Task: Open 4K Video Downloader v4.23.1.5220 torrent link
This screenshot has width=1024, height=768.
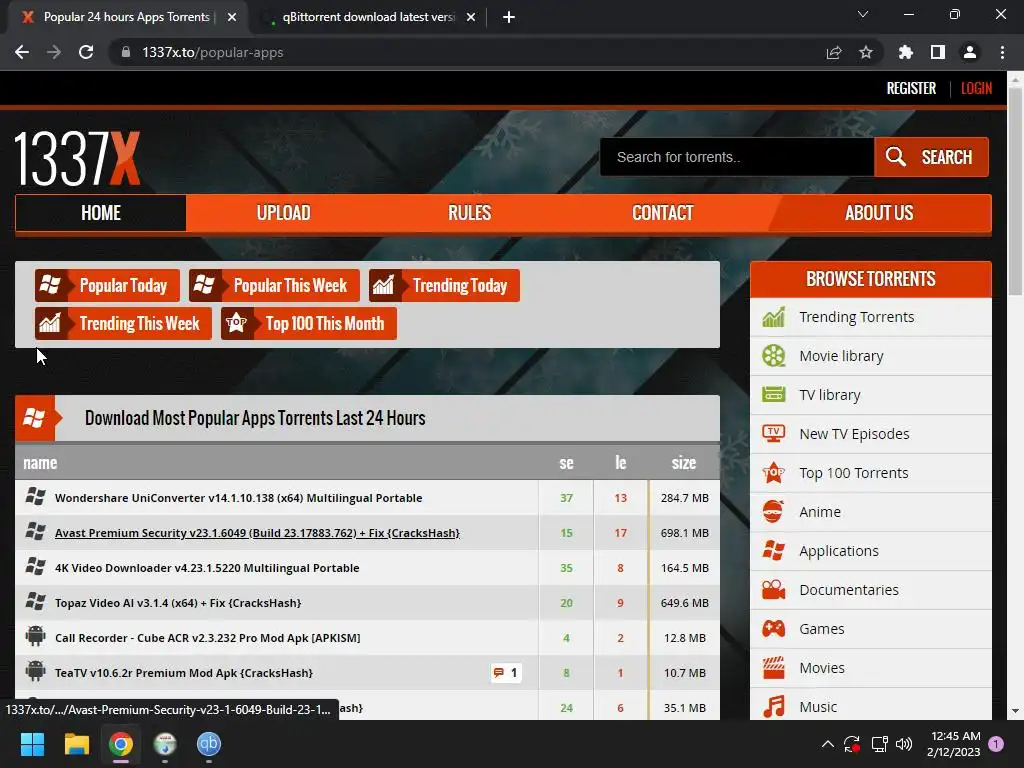Action: coord(207,568)
